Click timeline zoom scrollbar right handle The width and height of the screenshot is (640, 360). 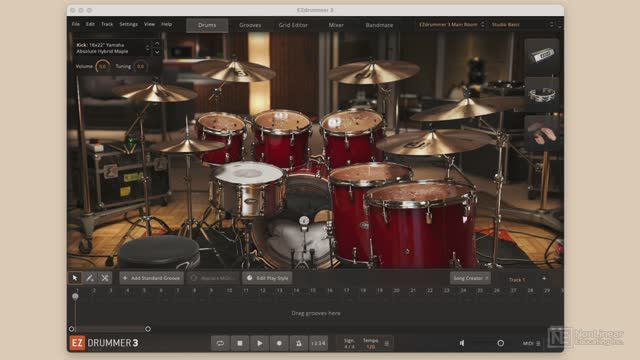tap(148, 329)
